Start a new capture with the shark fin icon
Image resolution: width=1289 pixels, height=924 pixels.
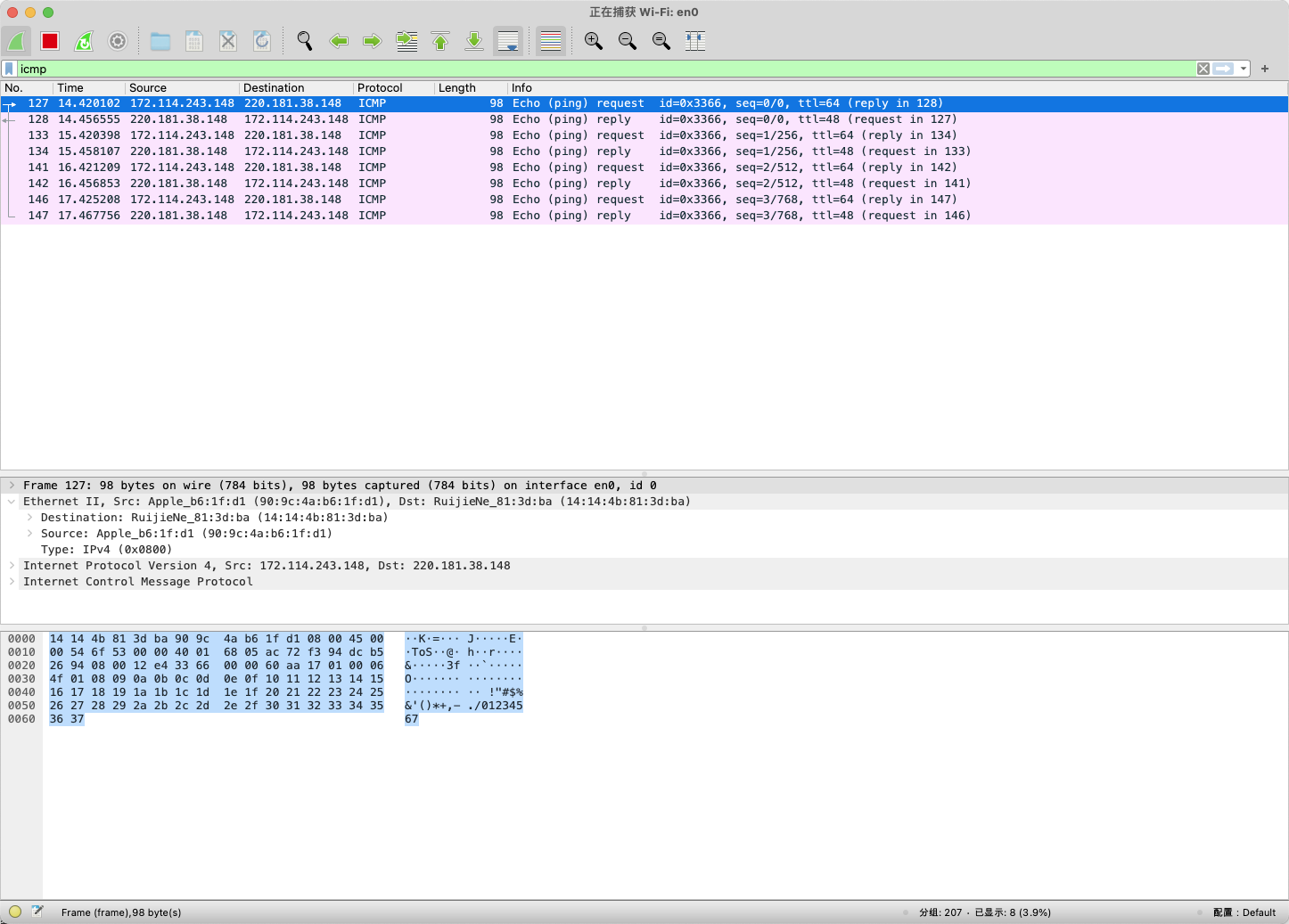(x=17, y=41)
